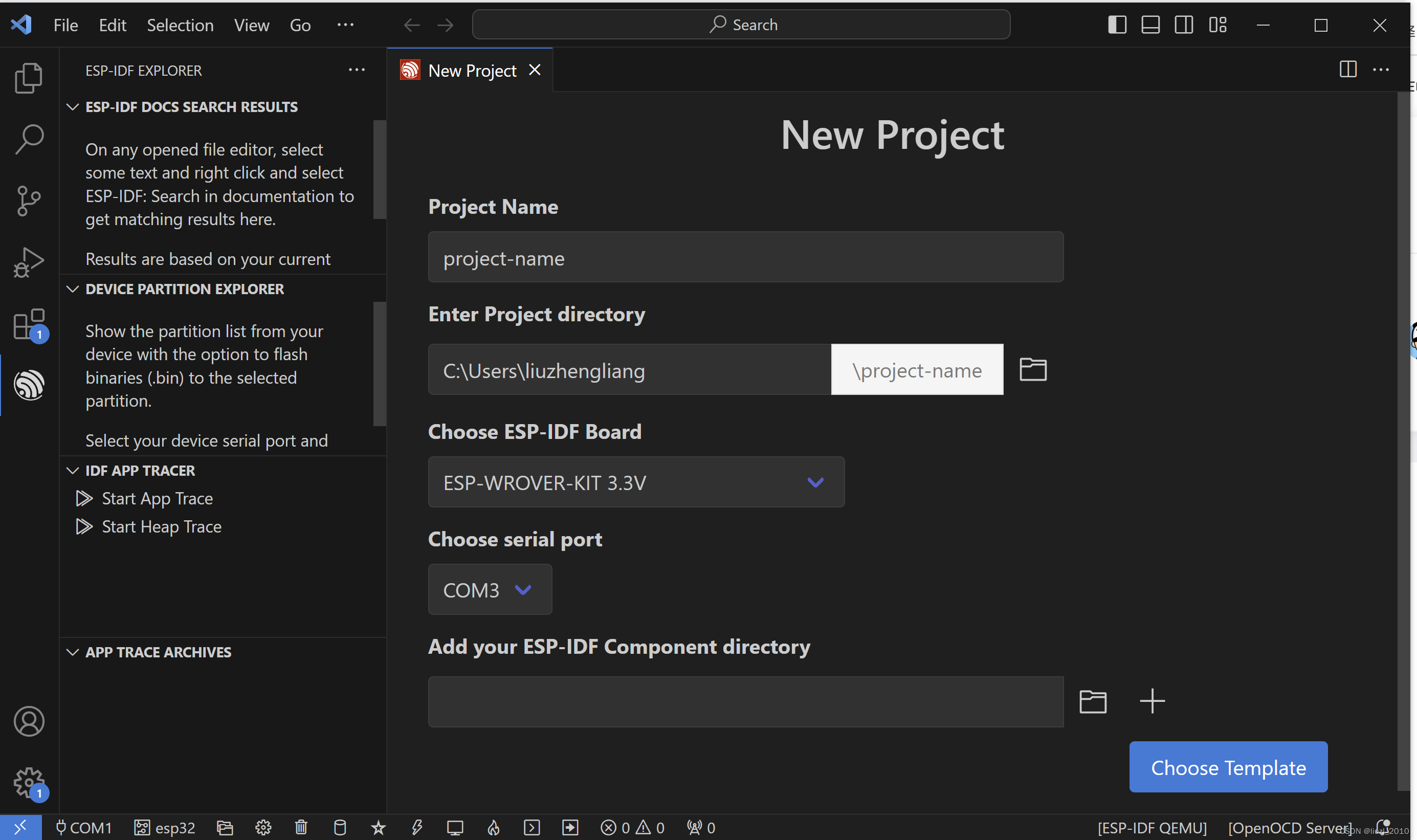Toggle the bottom panel layout button
Viewport: 1417px width, 840px height.
1150,25
